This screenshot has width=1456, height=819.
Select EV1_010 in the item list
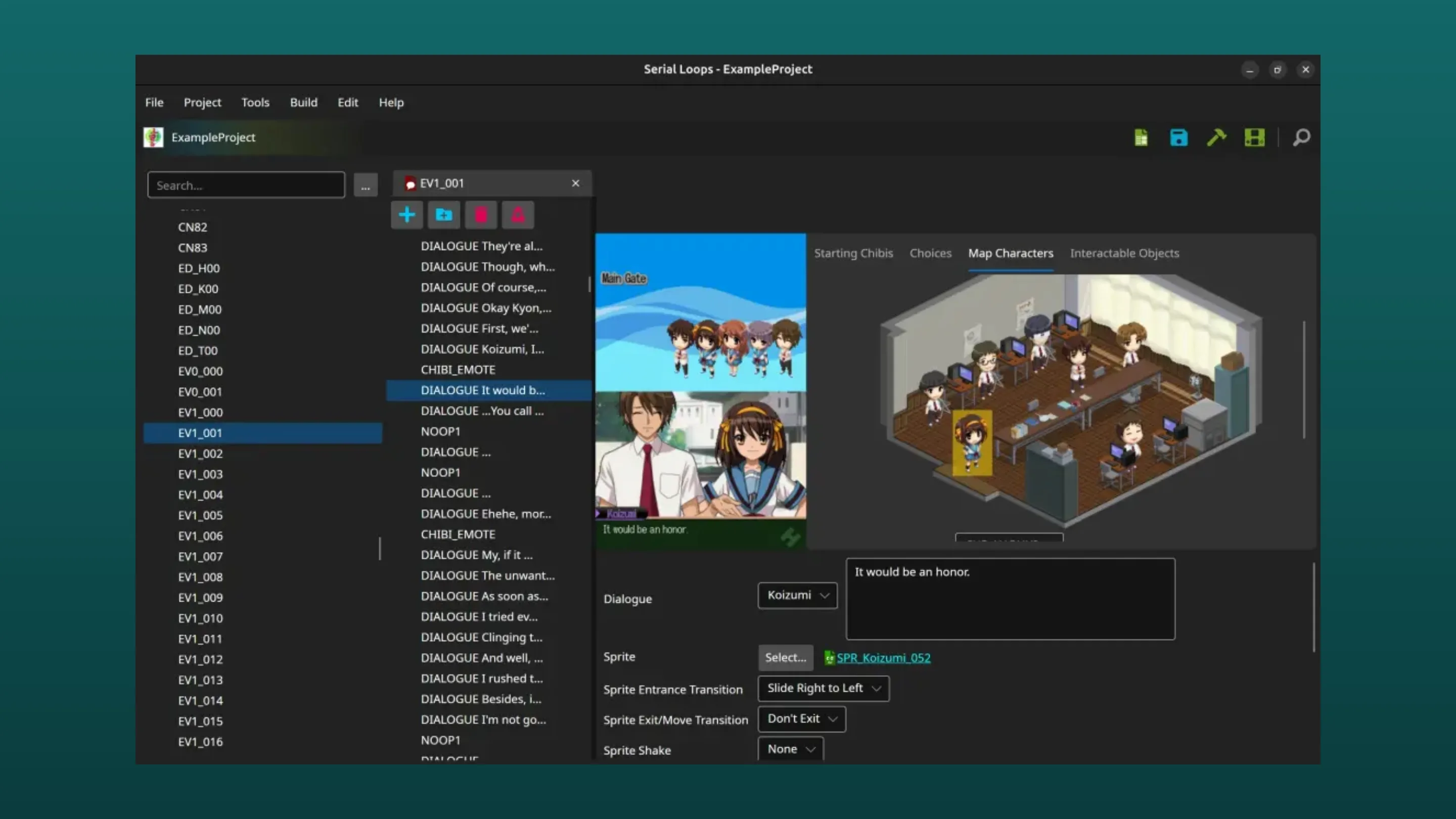(x=263, y=618)
